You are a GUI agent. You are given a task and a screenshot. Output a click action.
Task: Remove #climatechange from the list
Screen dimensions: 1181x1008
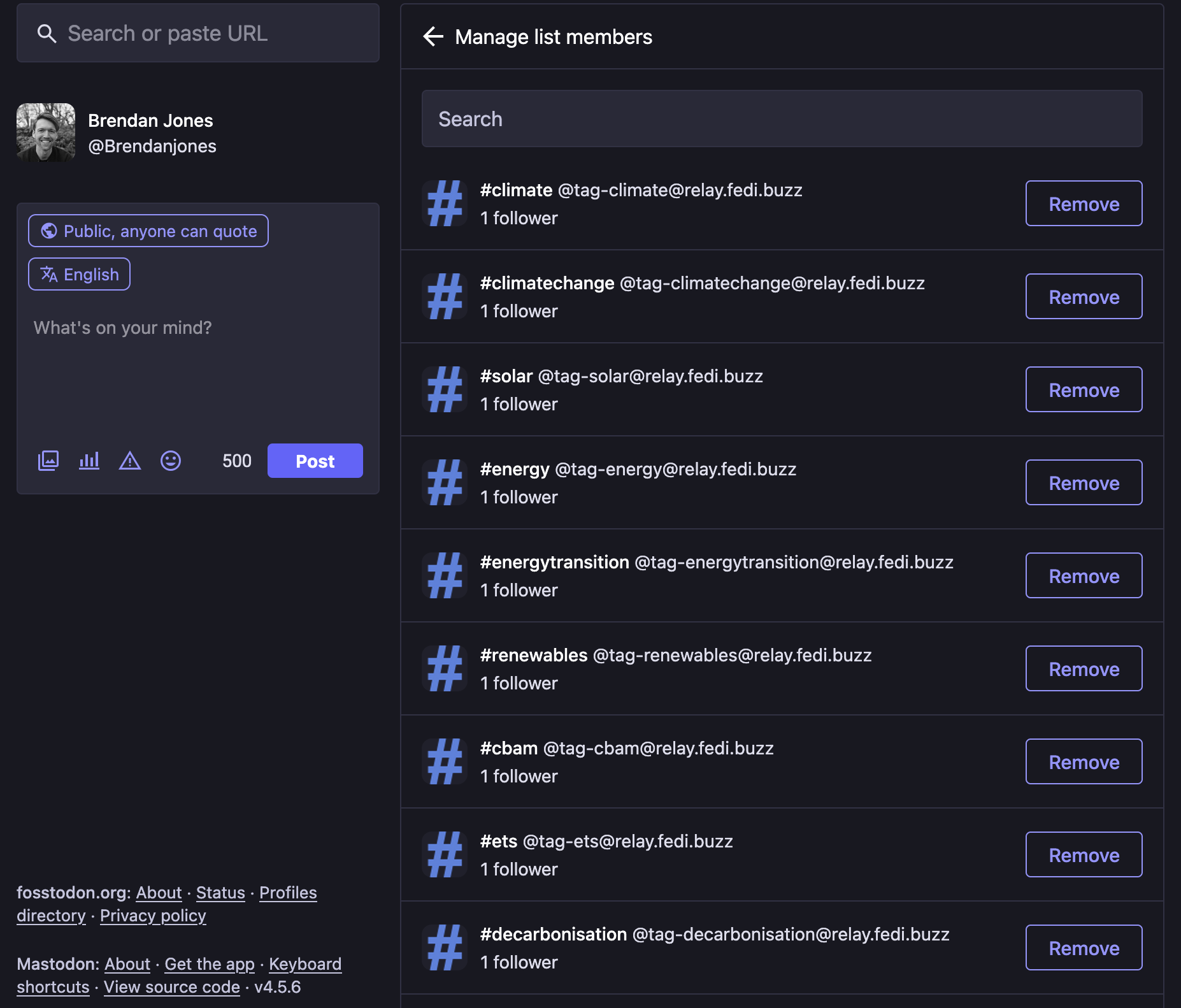(1084, 297)
